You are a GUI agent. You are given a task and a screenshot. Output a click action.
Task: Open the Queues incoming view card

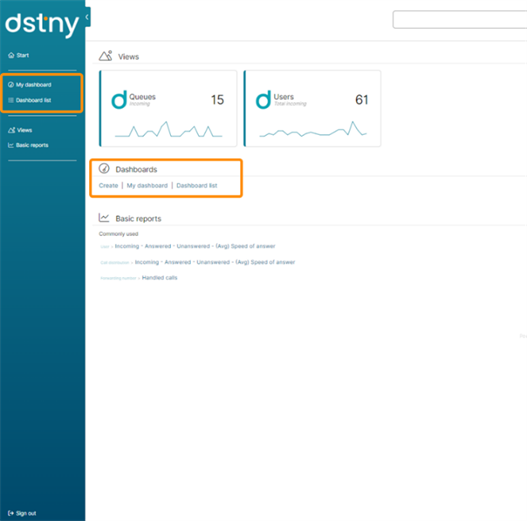click(168, 109)
